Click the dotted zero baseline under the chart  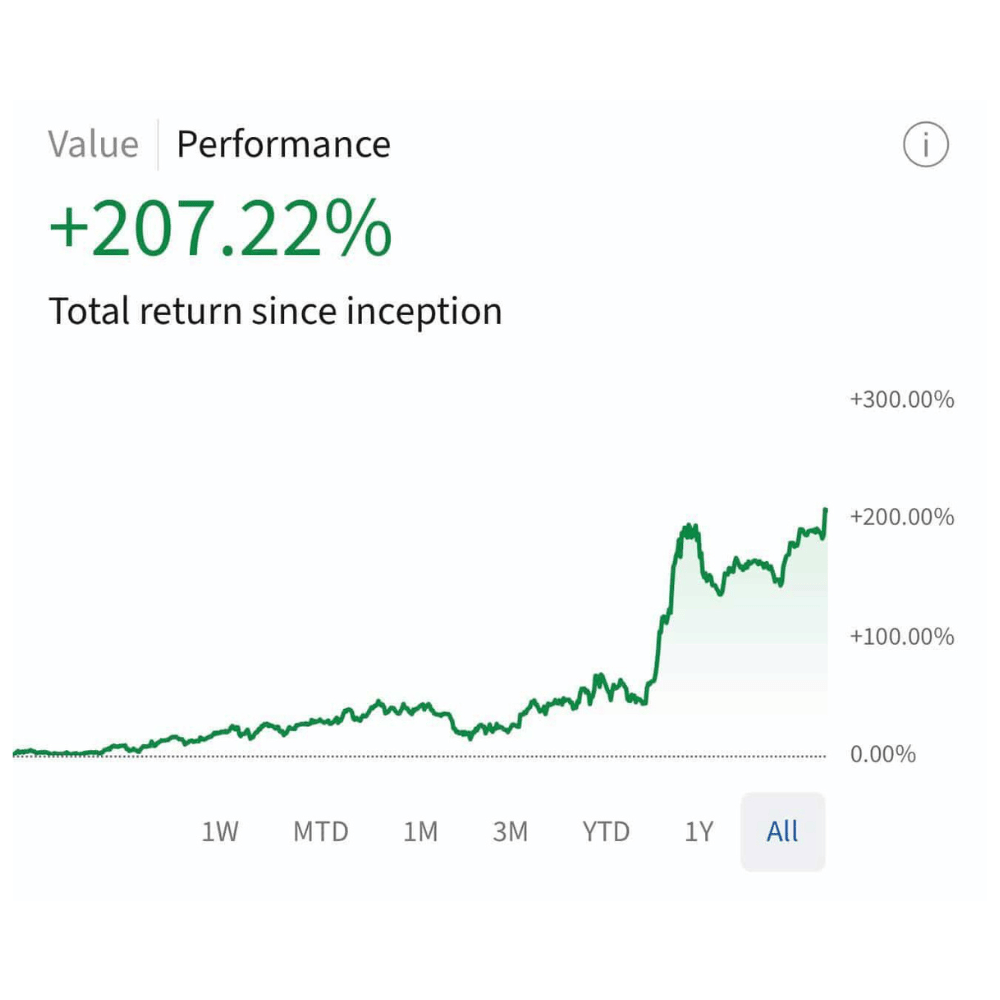[x=400, y=757]
